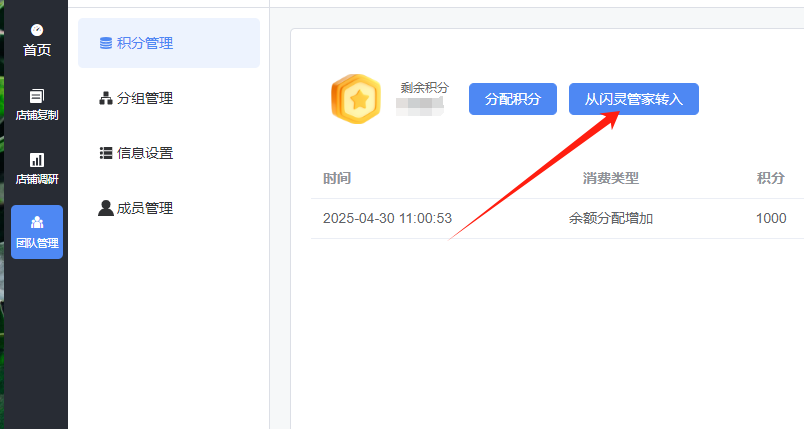Viewport: 804px width, 429px height.
Task: Click the 积分管理 coin stack icon
Action: [106, 43]
